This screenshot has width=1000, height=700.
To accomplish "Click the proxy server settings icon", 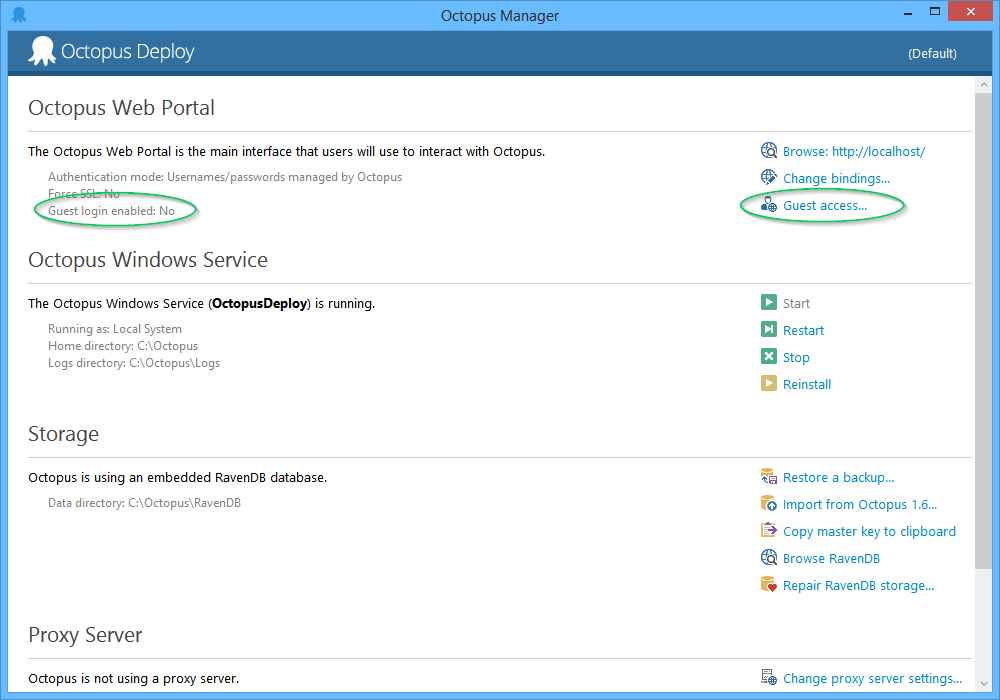I will [768, 678].
